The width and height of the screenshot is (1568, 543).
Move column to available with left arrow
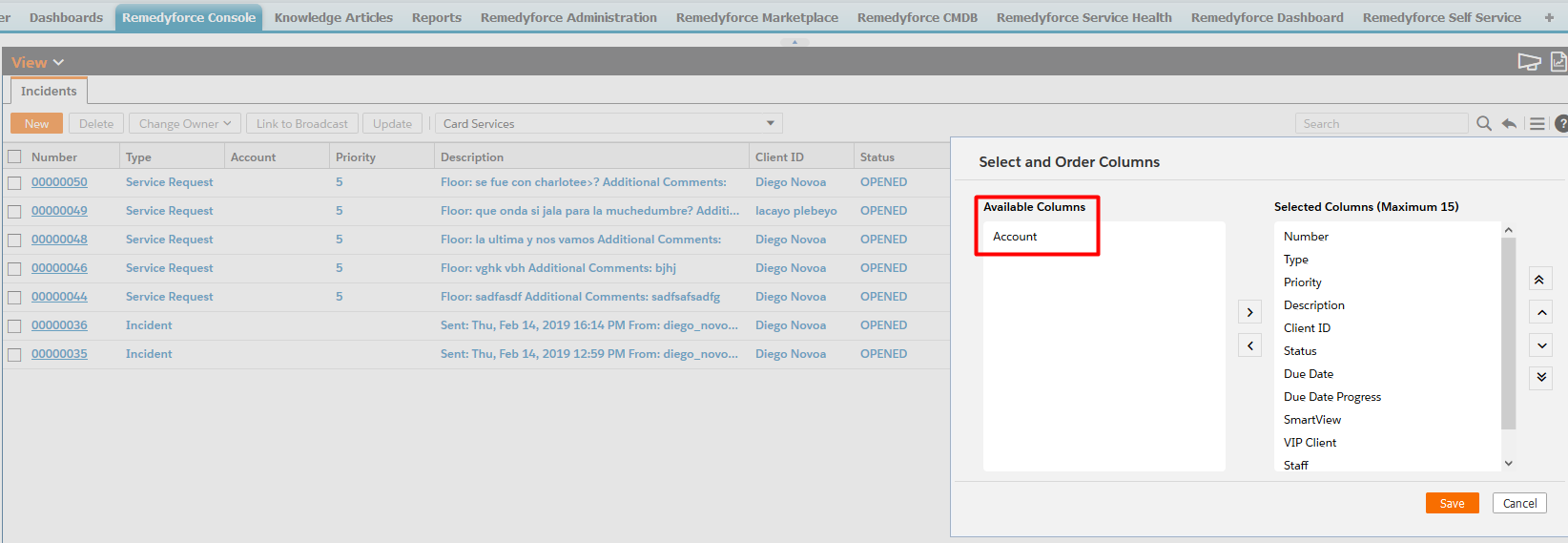click(x=1249, y=345)
